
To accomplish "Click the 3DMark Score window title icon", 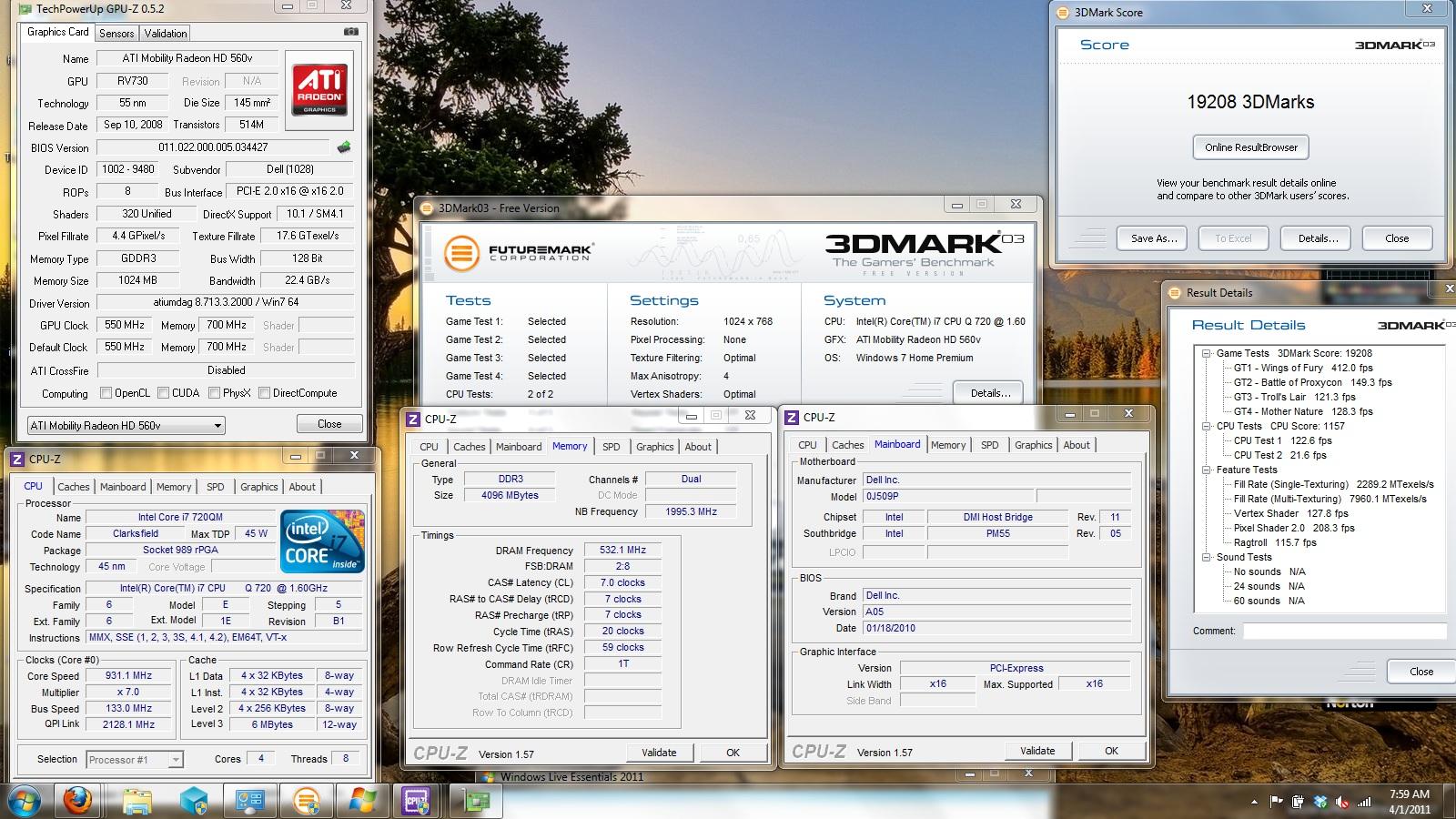I will [x=1061, y=13].
